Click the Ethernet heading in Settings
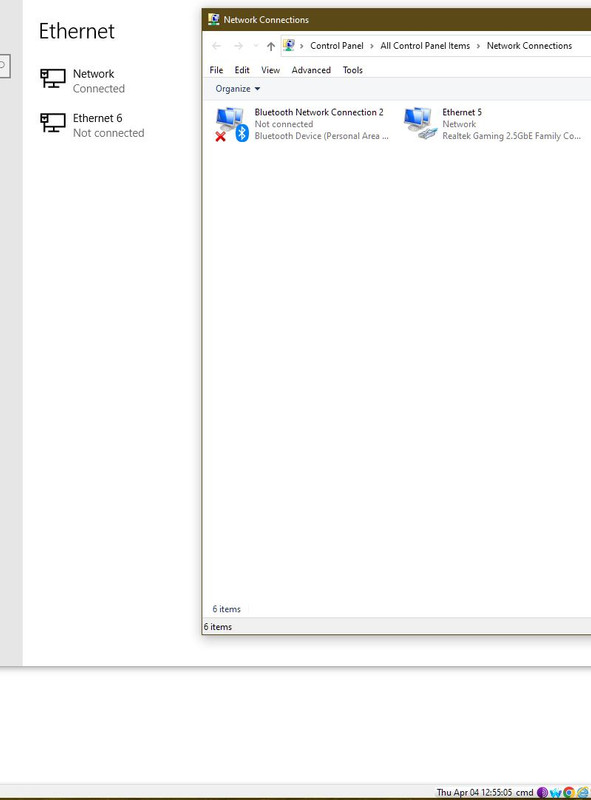591x800 pixels. click(x=77, y=31)
